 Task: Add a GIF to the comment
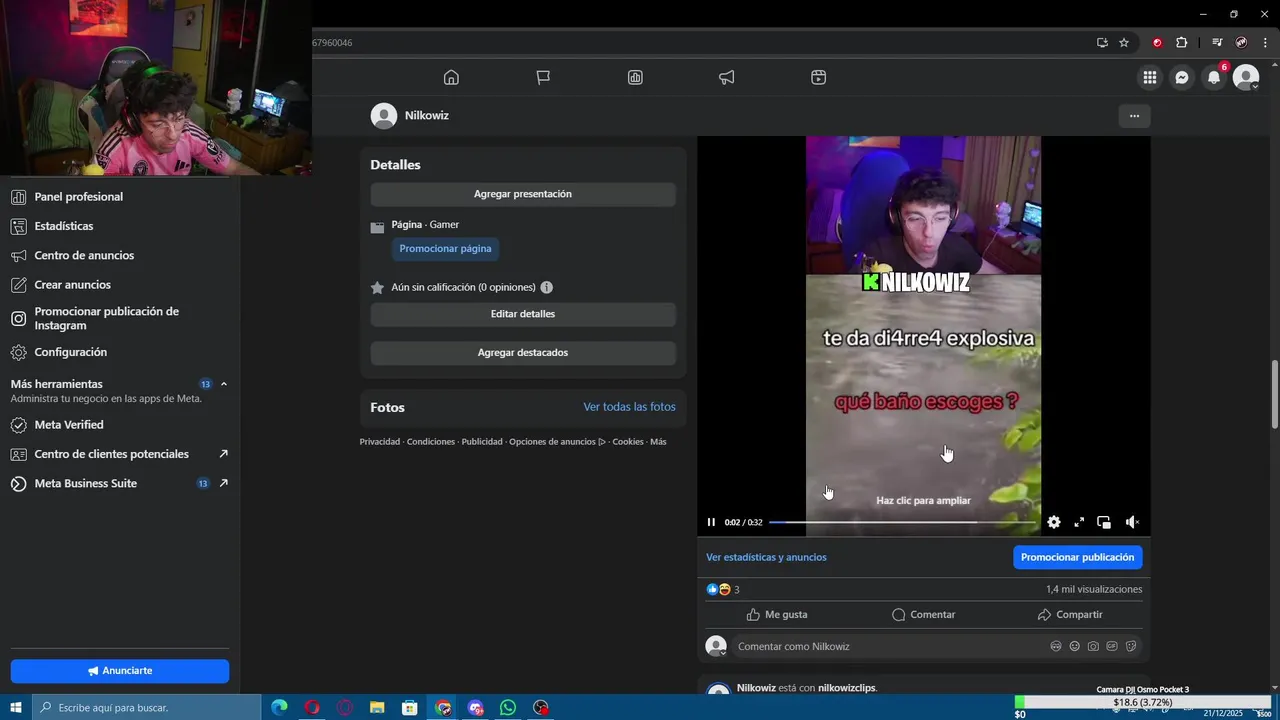1112,646
